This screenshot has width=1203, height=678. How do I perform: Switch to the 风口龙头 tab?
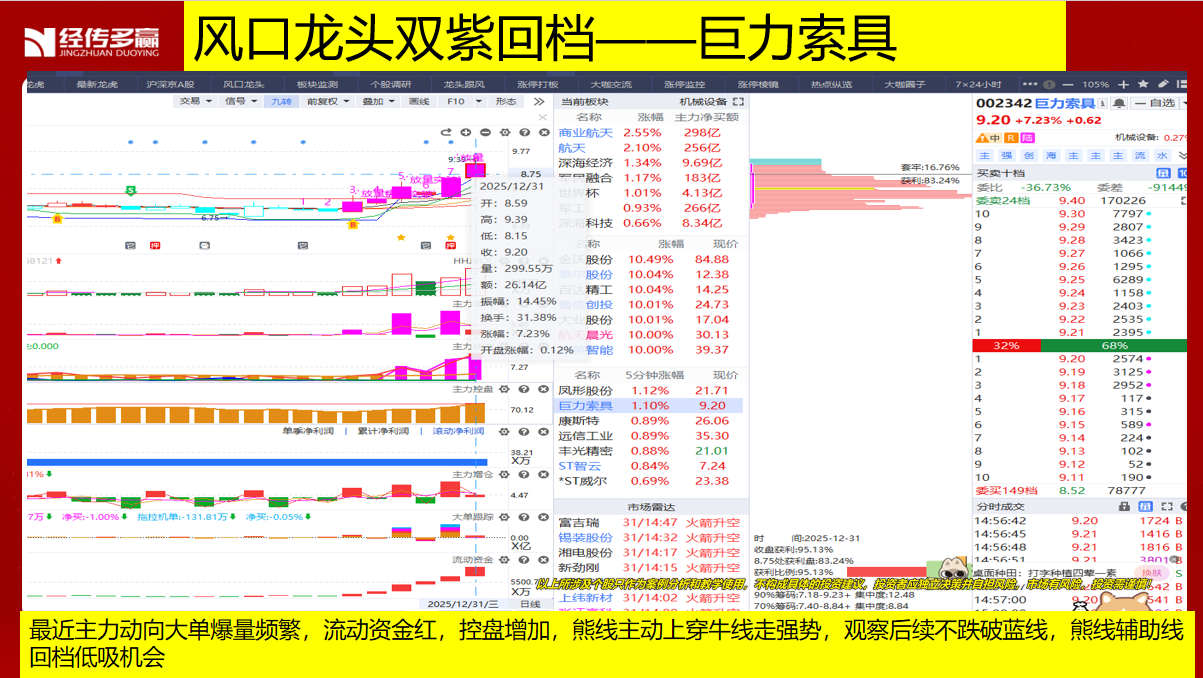click(244, 85)
